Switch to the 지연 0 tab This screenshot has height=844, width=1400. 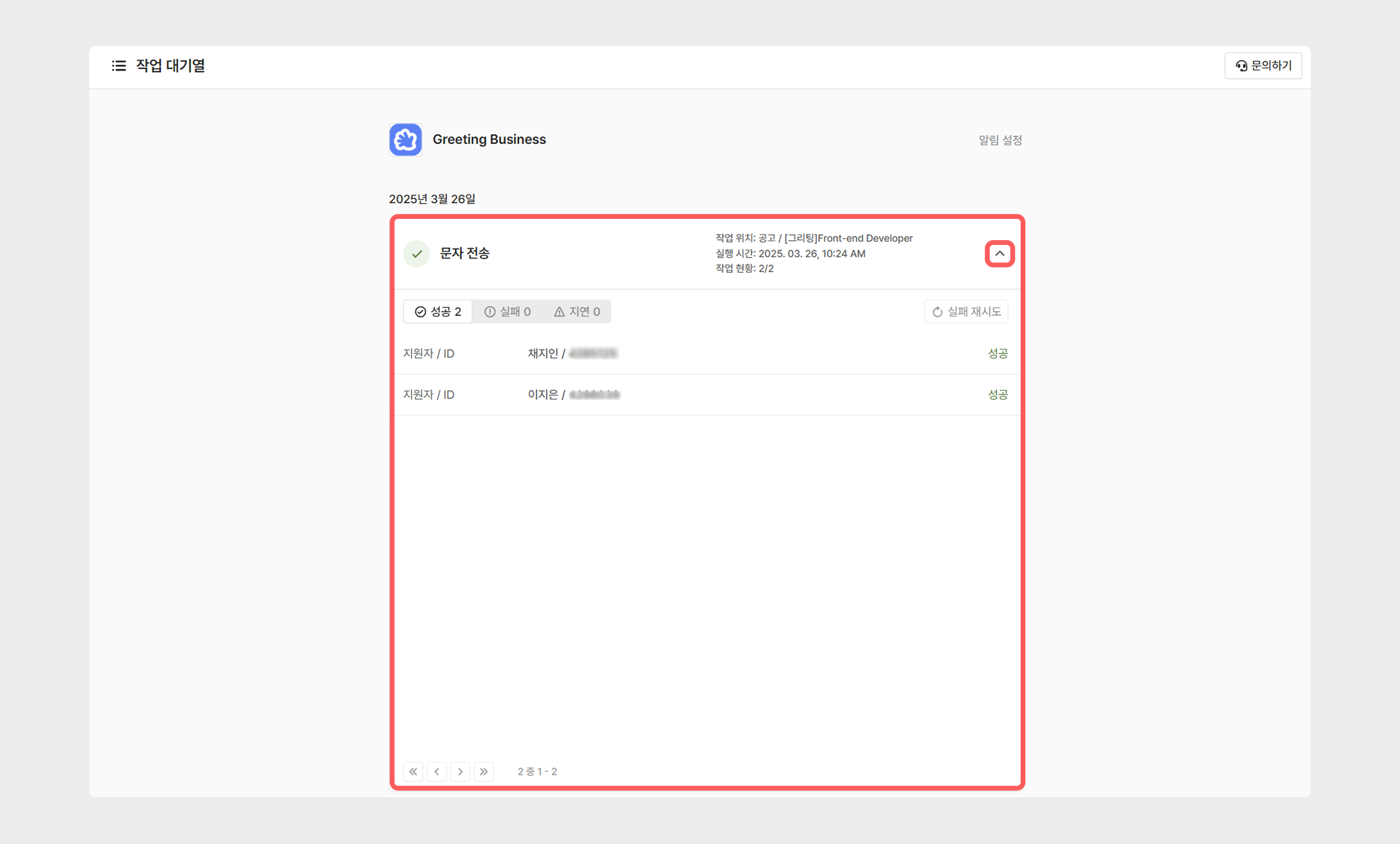(577, 312)
